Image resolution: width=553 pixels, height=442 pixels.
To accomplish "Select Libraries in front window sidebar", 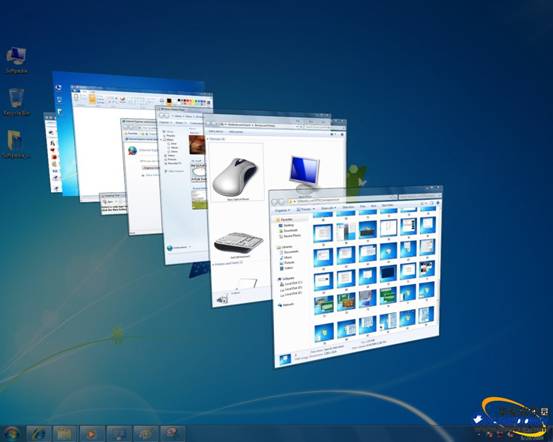I will coord(285,247).
